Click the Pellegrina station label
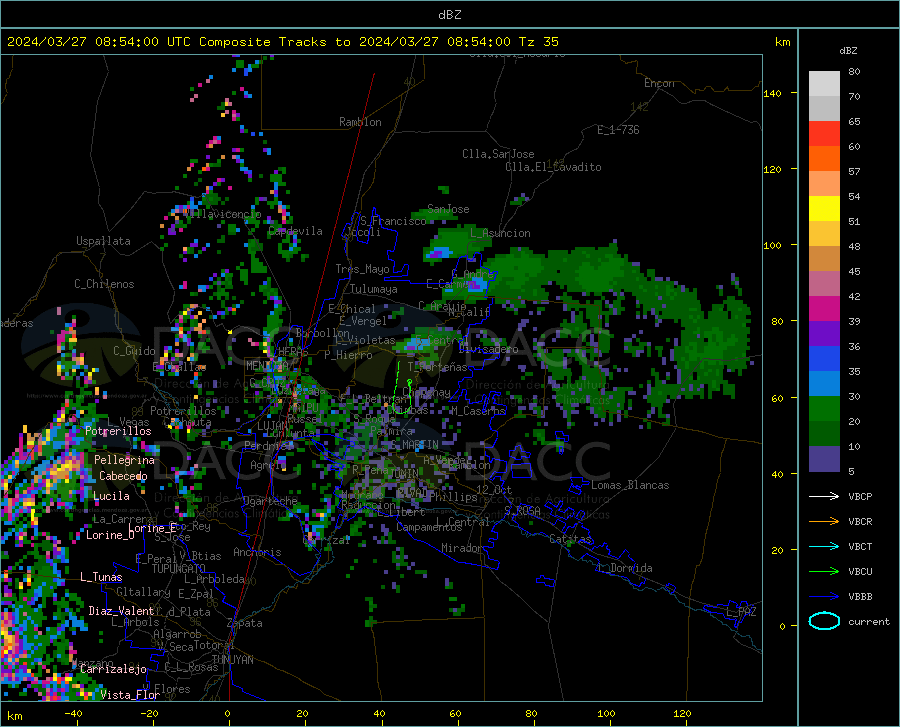The width and height of the screenshot is (900, 727). pyautogui.click(x=125, y=460)
